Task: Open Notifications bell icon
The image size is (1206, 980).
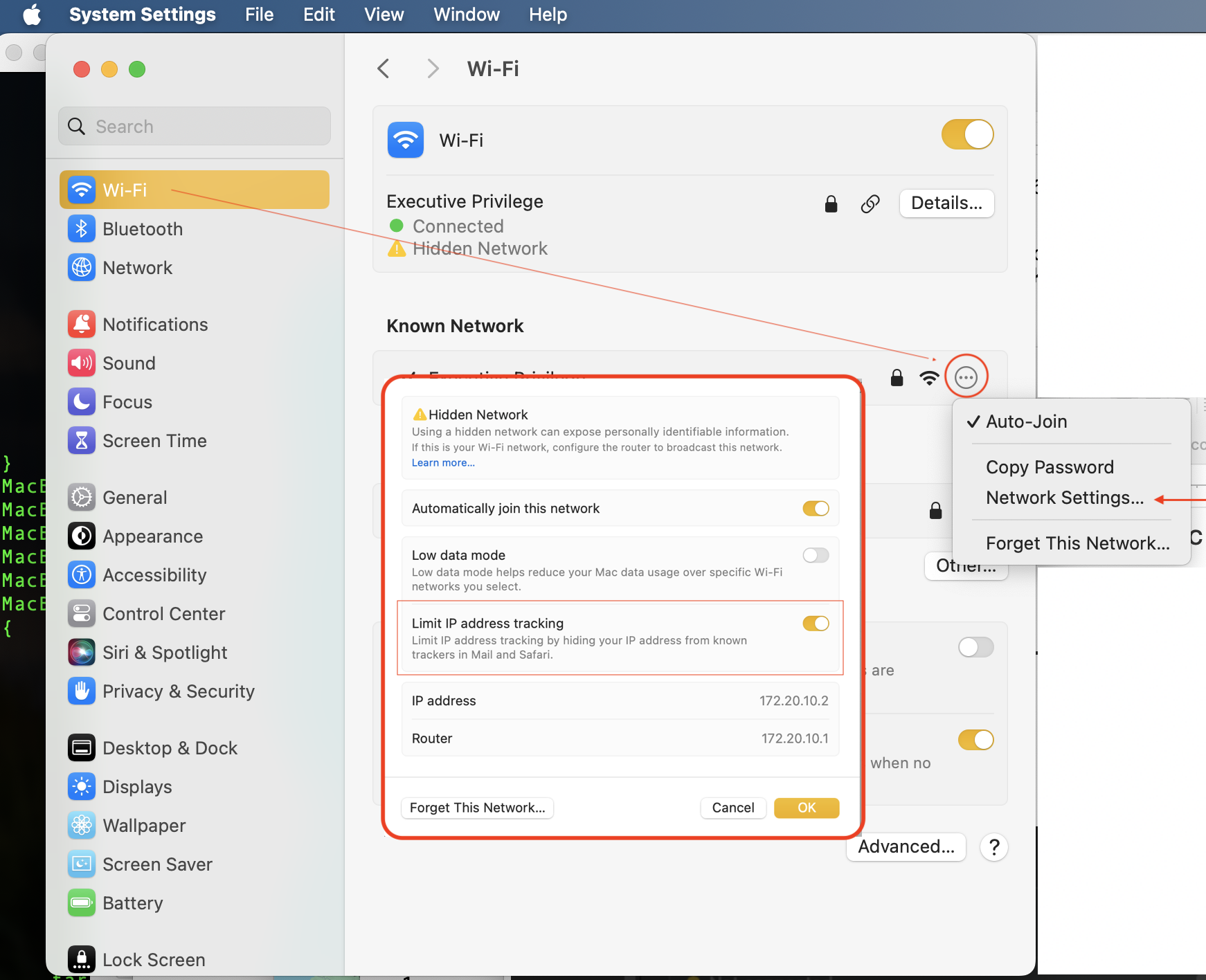Action: (82, 324)
